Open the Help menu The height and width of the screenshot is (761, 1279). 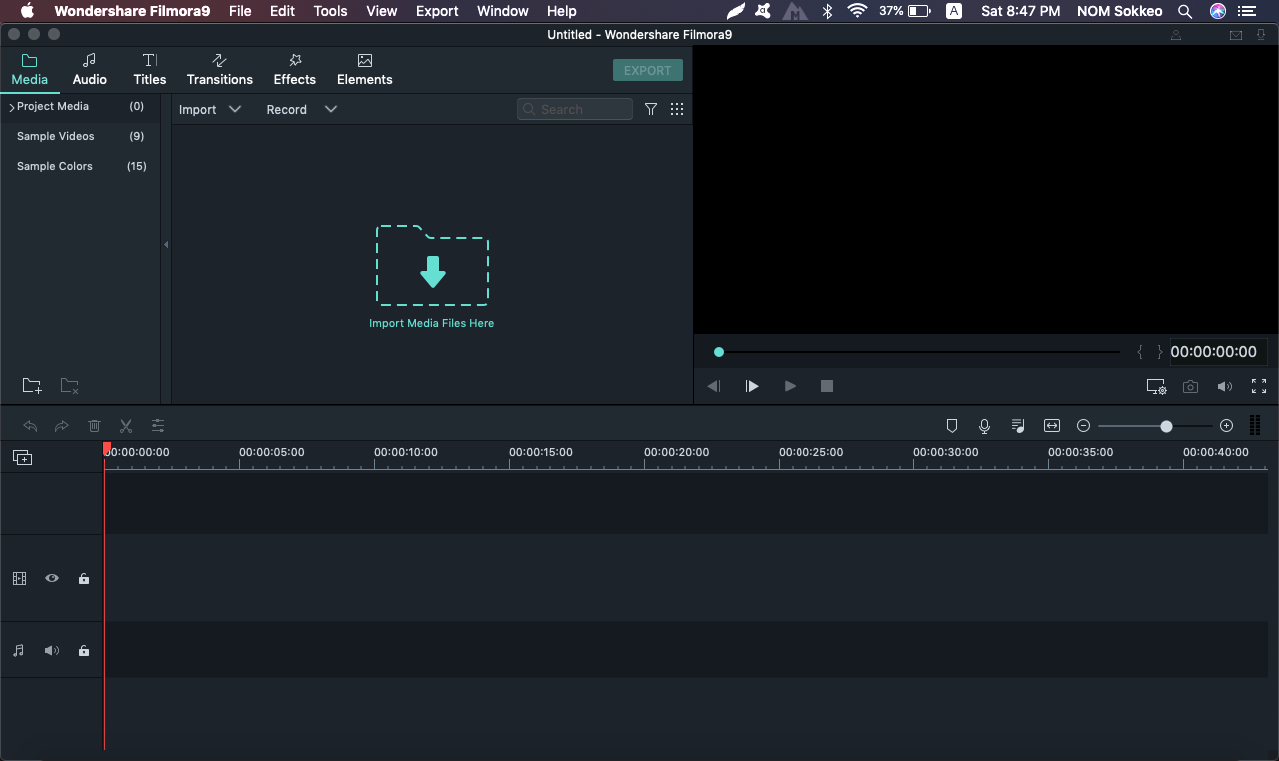pyautogui.click(x=562, y=11)
